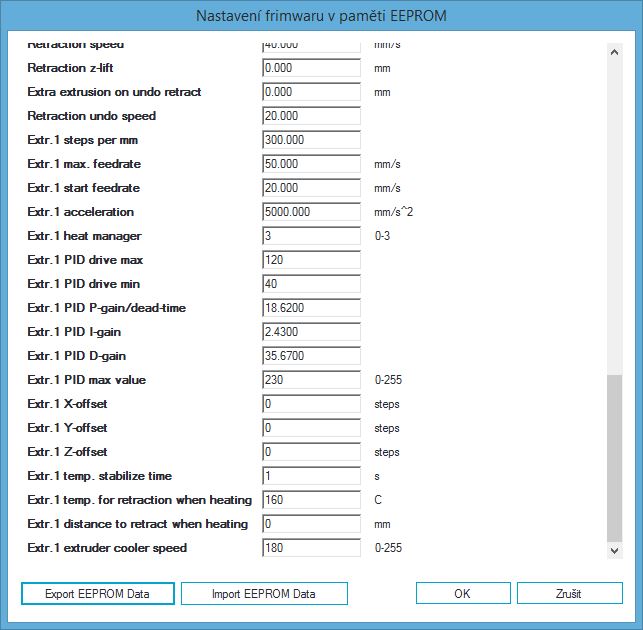Image resolution: width=643 pixels, height=630 pixels.
Task: Change Extr.1 heat manager value
Action: [x=310, y=236]
